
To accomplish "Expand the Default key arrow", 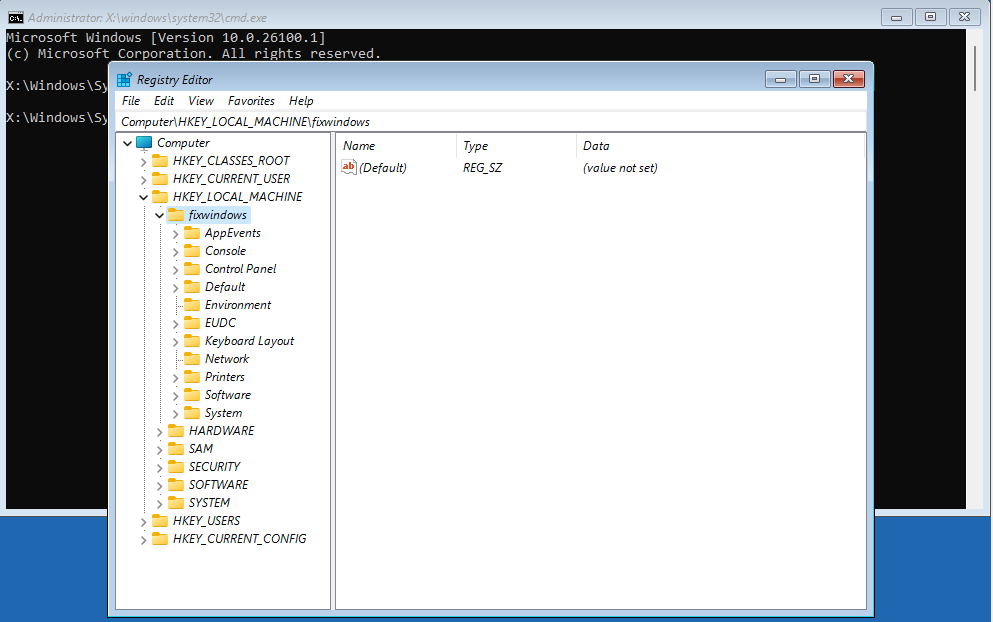I will [175, 288].
